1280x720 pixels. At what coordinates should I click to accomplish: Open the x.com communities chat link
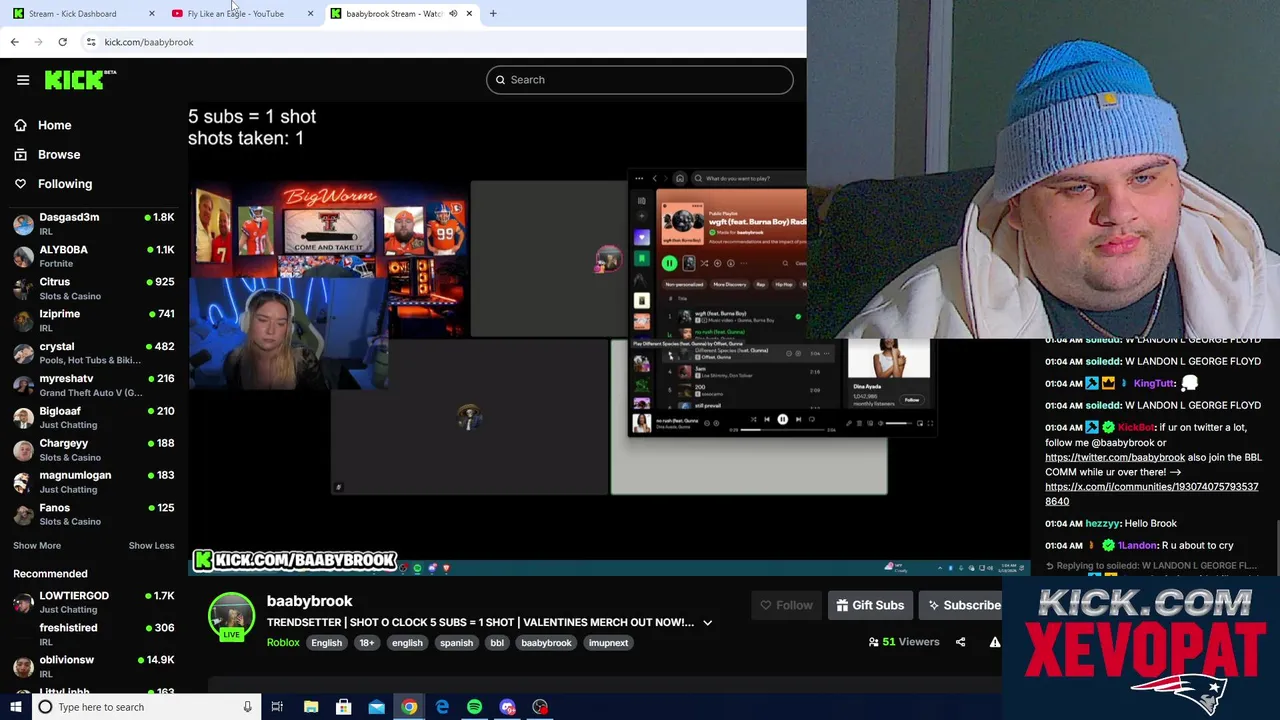pyautogui.click(x=1152, y=494)
